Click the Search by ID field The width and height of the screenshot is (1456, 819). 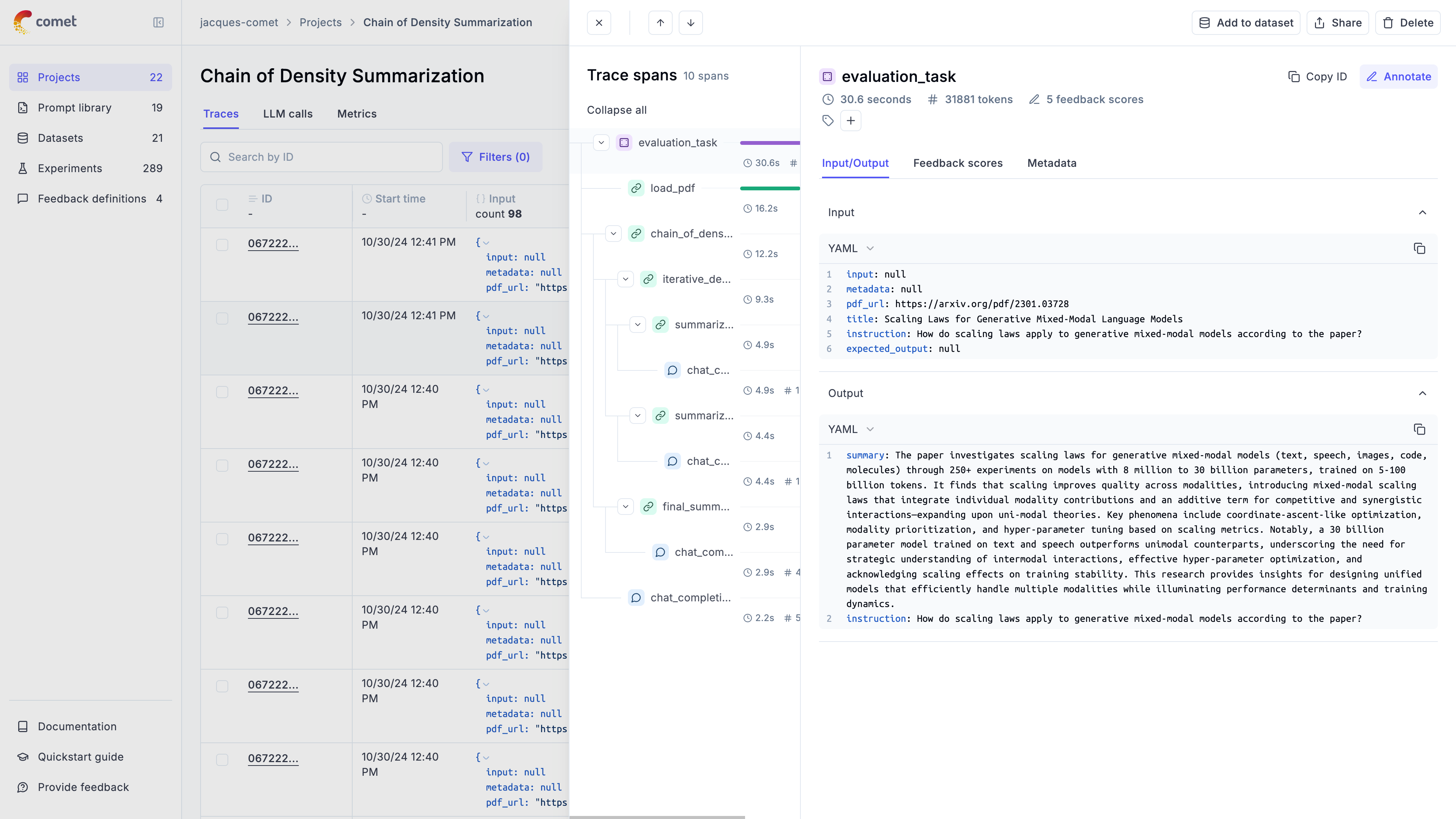(x=321, y=157)
